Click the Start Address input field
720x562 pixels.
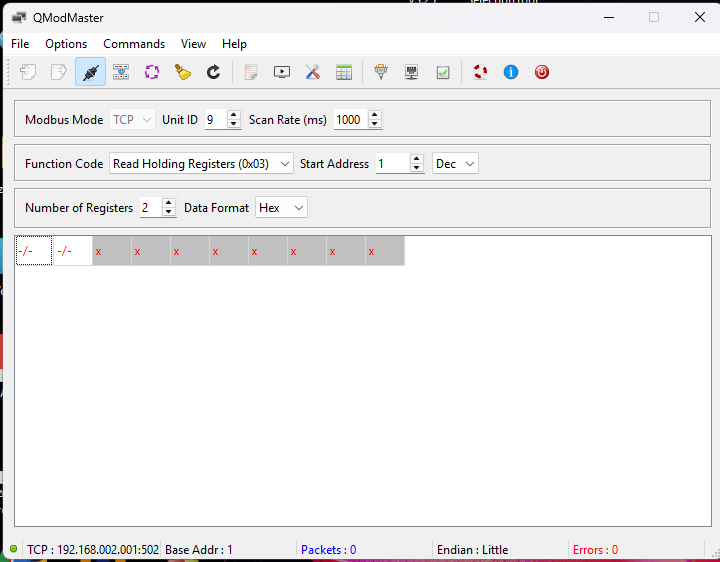393,164
